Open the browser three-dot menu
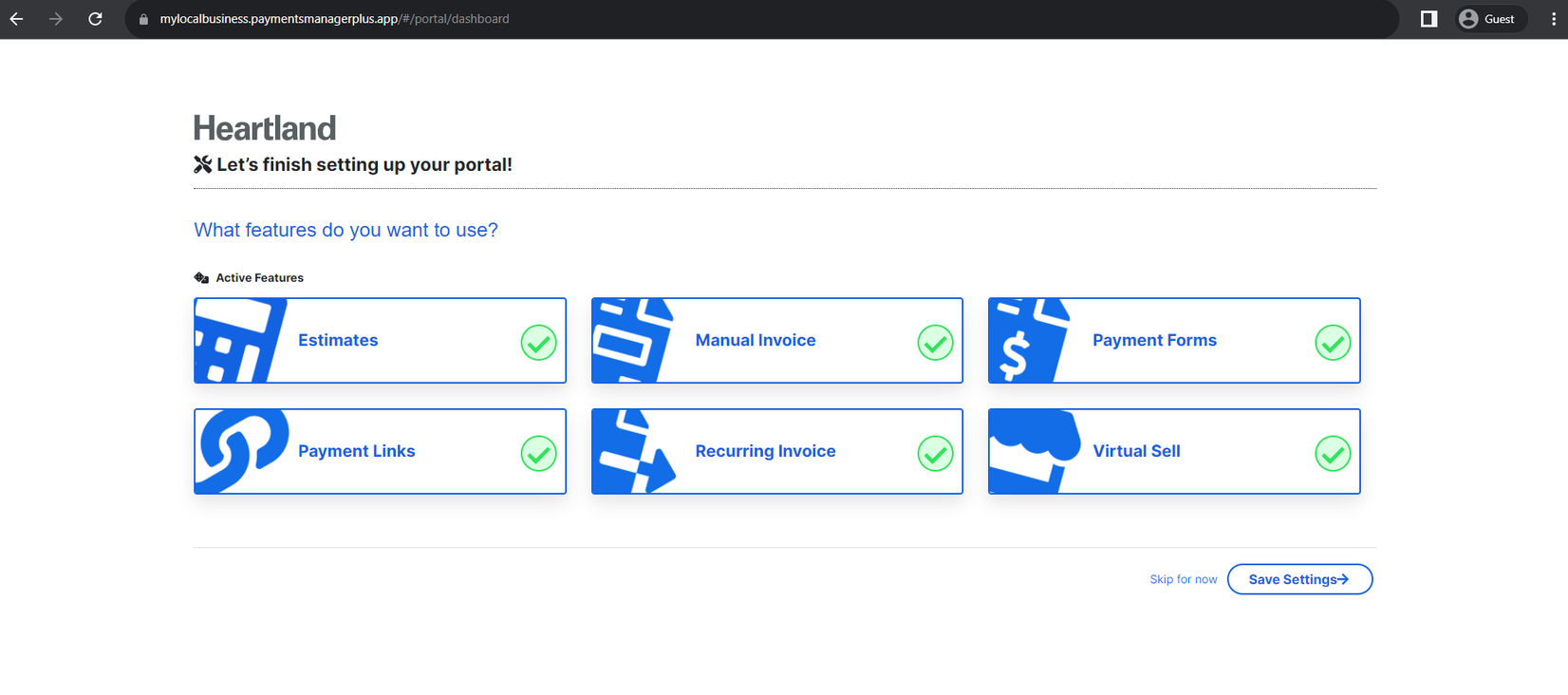The height and width of the screenshot is (695, 1568). pos(1553,19)
